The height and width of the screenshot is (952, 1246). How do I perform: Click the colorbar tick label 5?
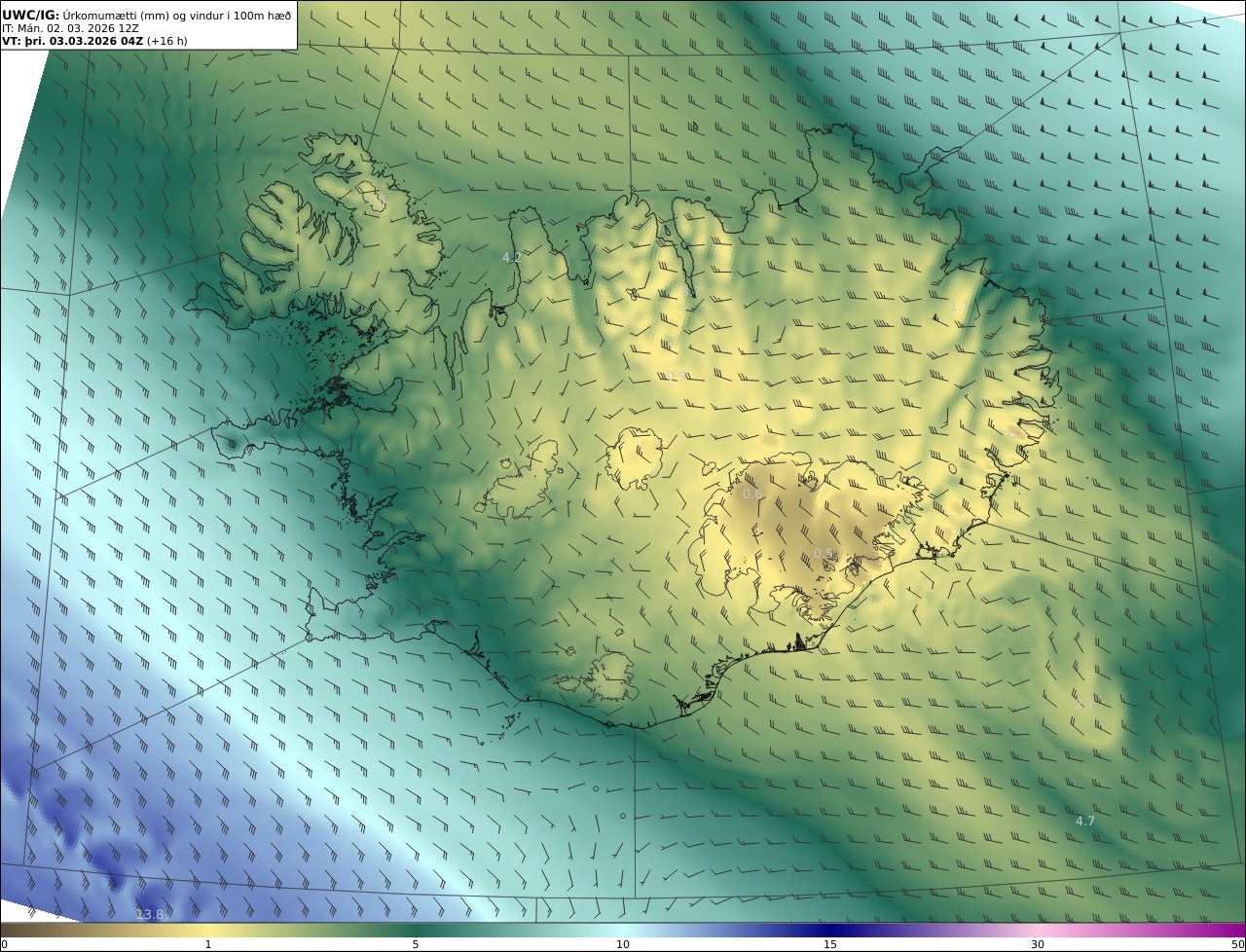(x=416, y=944)
